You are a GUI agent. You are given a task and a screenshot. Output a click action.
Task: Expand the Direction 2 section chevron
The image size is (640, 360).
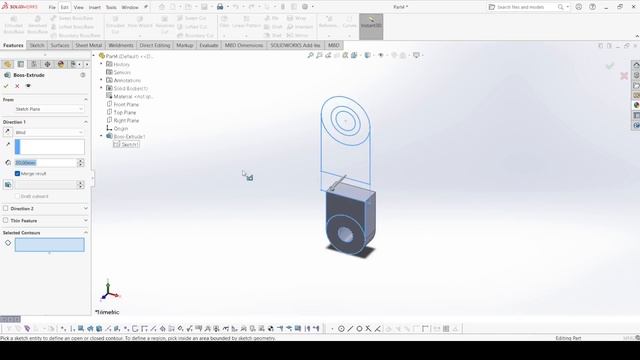(x=86, y=209)
